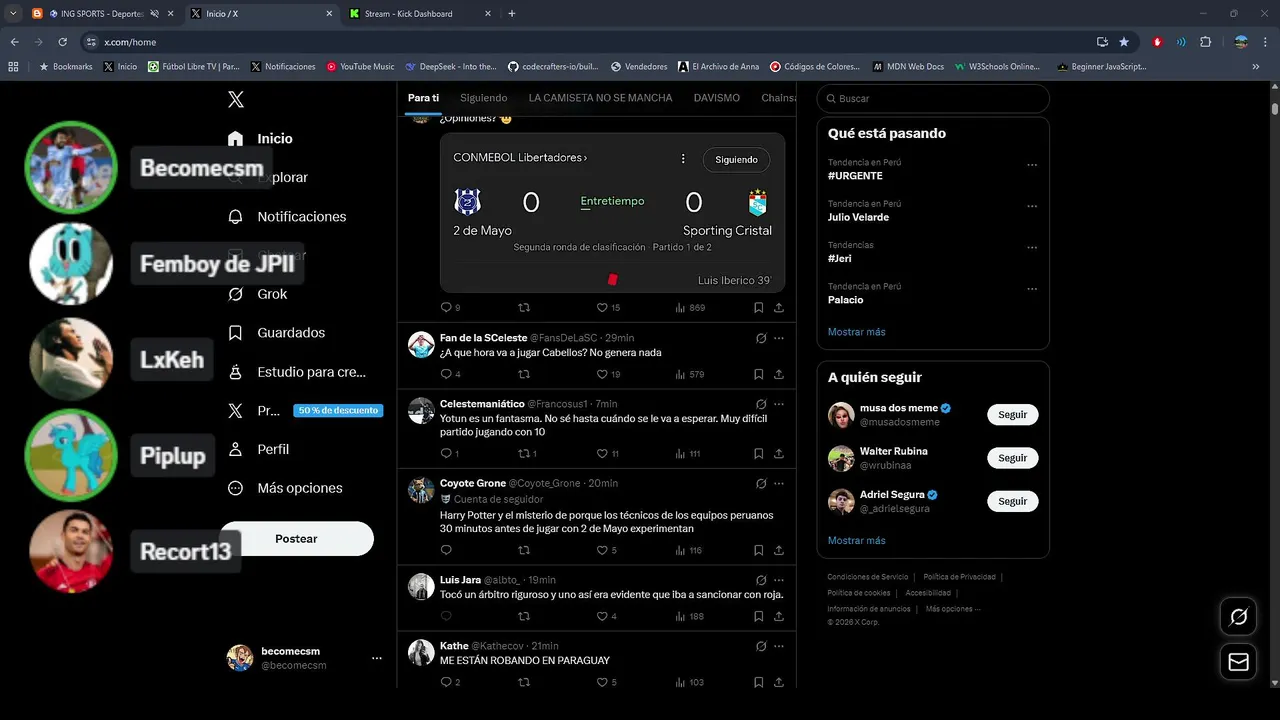Share the Kathe post

coord(779,682)
